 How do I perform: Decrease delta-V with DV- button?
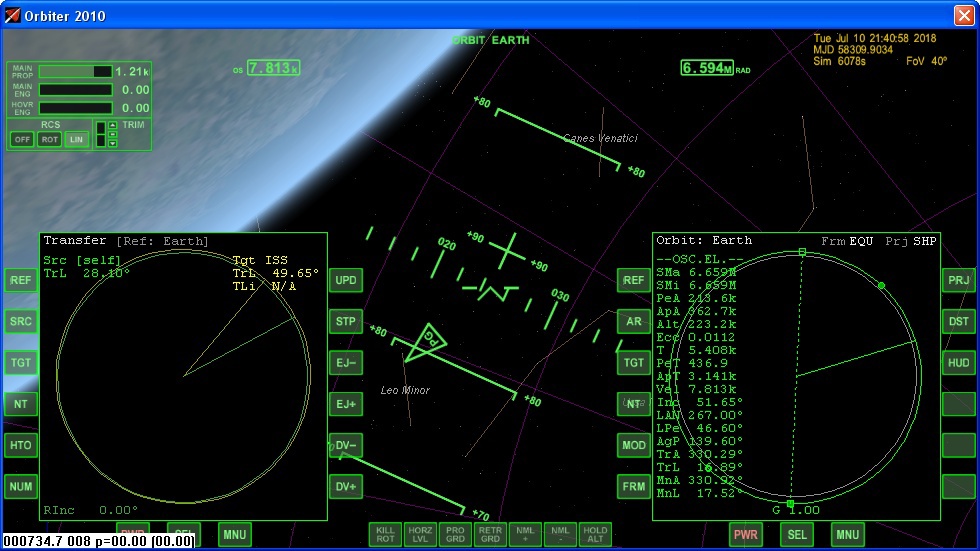coord(346,445)
